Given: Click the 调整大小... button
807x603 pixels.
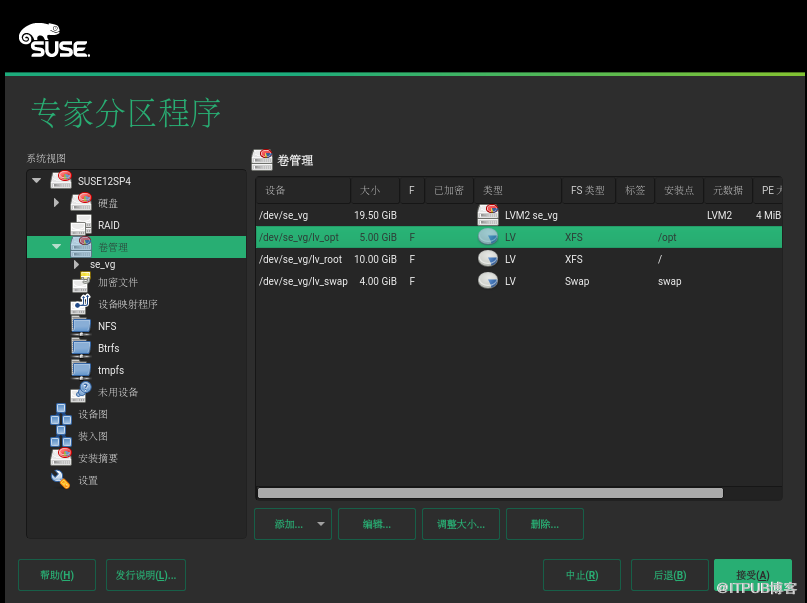Looking at the screenshot, I should pyautogui.click(x=461, y=524).
